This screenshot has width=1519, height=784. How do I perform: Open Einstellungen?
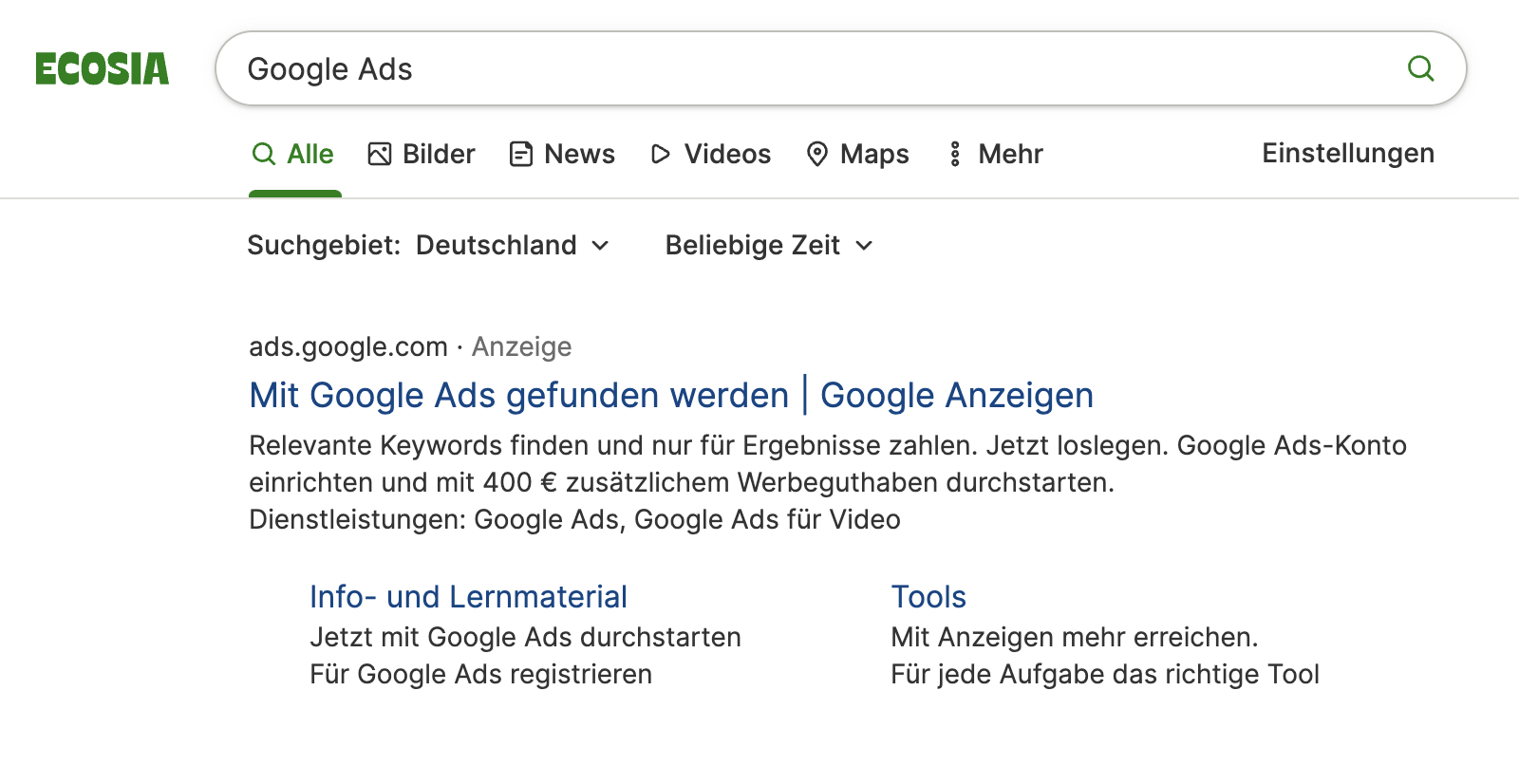[1348, 153]
